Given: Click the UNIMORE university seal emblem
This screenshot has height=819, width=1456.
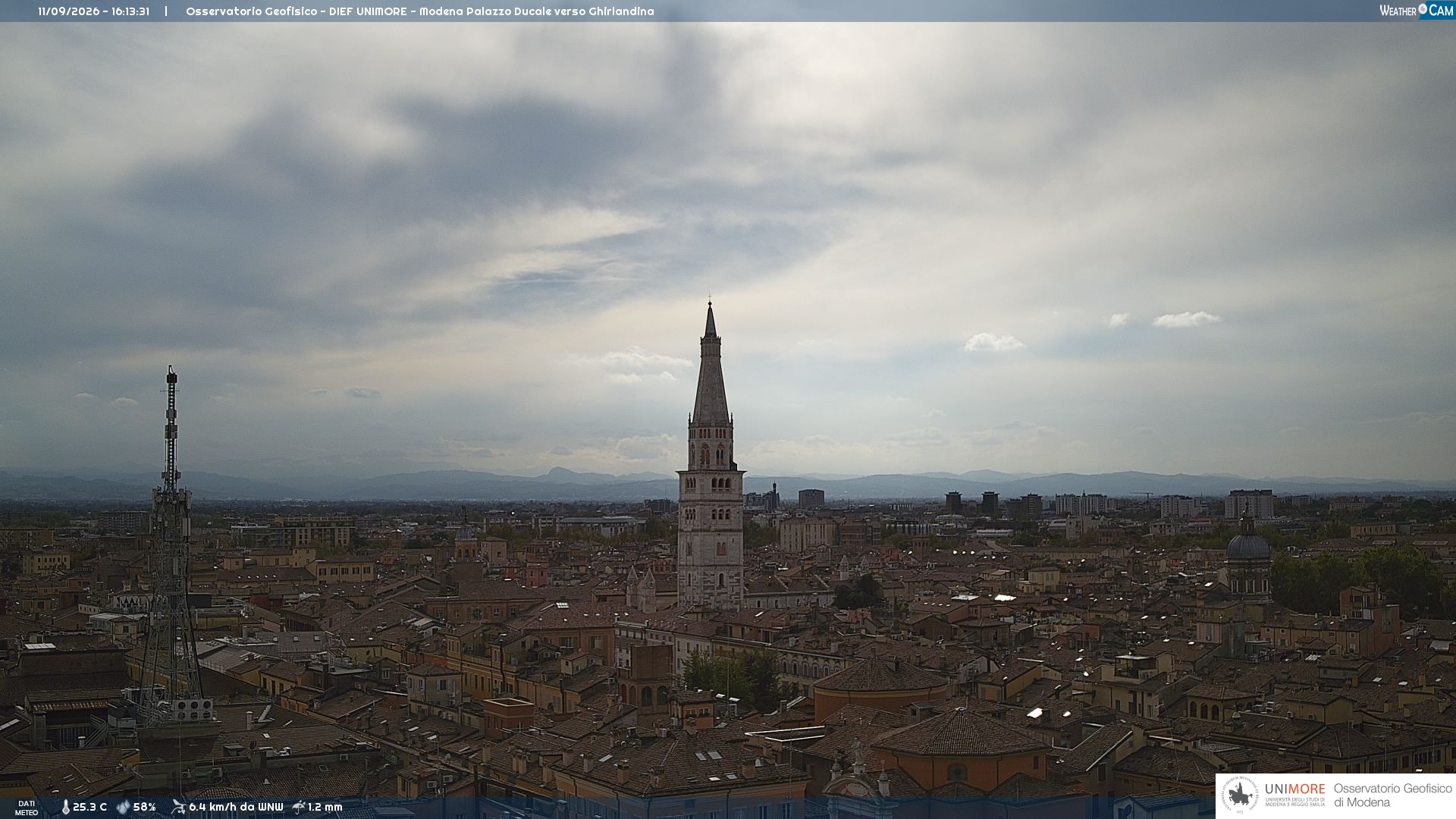Looking at the screenshot, I should coord(1240,795).
